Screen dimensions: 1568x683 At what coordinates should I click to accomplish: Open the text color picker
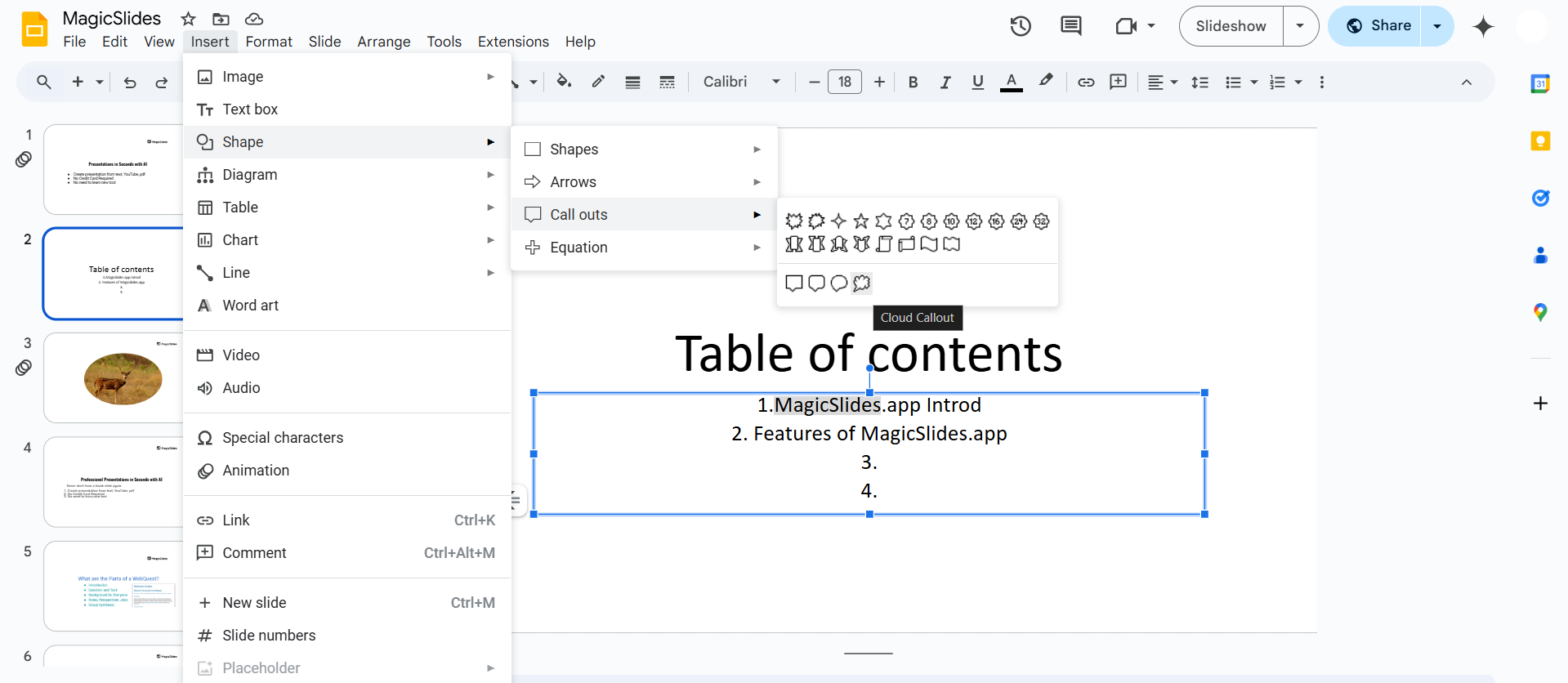(x=1011, y=82)
